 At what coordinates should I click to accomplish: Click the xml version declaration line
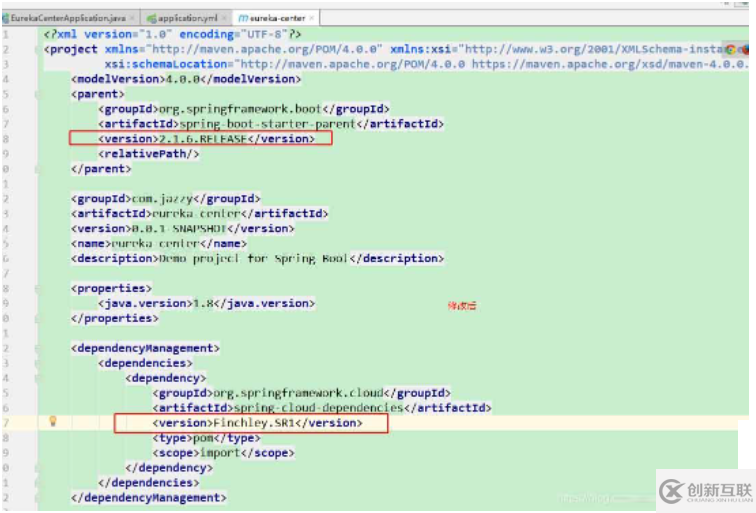[172, 34]
